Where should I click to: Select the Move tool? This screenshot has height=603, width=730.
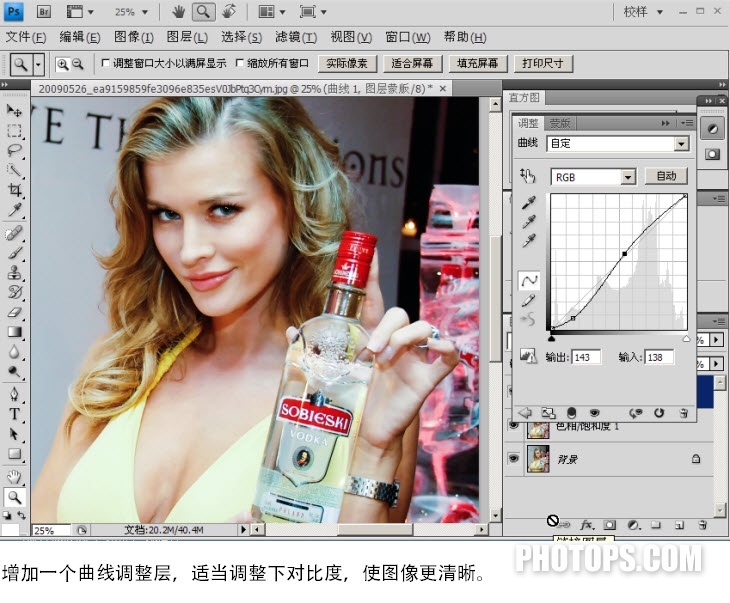pyautogui.click(x=14, y=110)
